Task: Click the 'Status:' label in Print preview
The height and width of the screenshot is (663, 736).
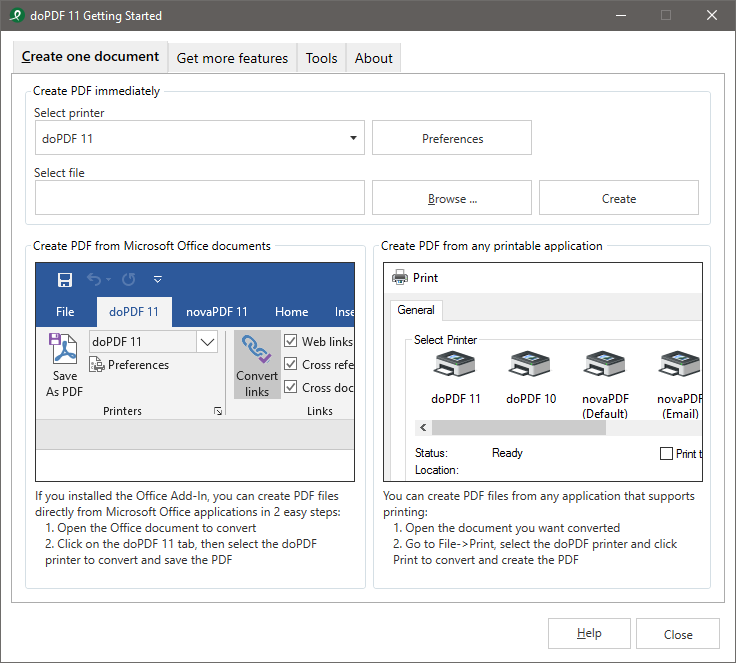Action: [431, 453]
